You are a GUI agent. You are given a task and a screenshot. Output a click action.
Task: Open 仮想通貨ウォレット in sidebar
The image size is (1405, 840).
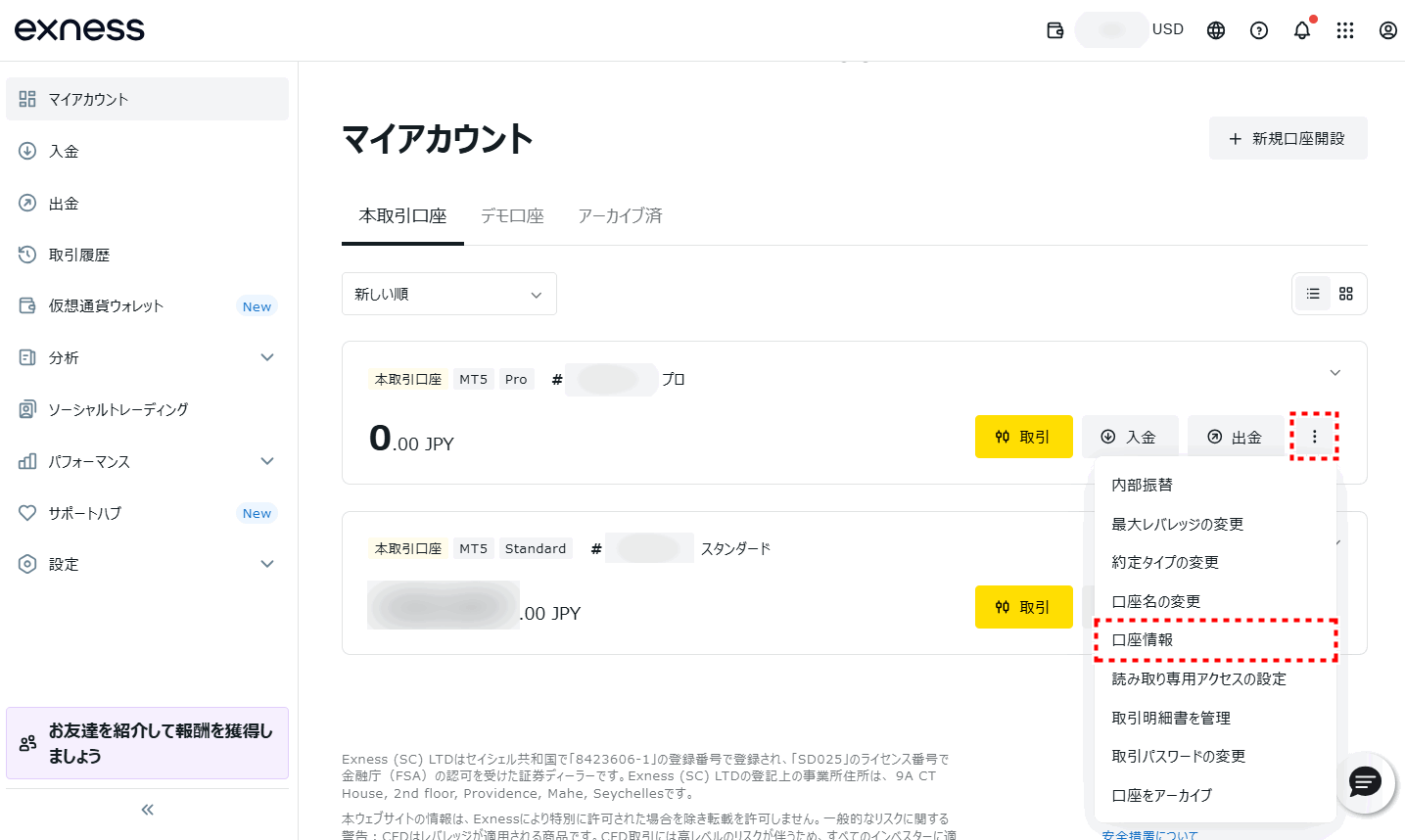click(147, 305)
